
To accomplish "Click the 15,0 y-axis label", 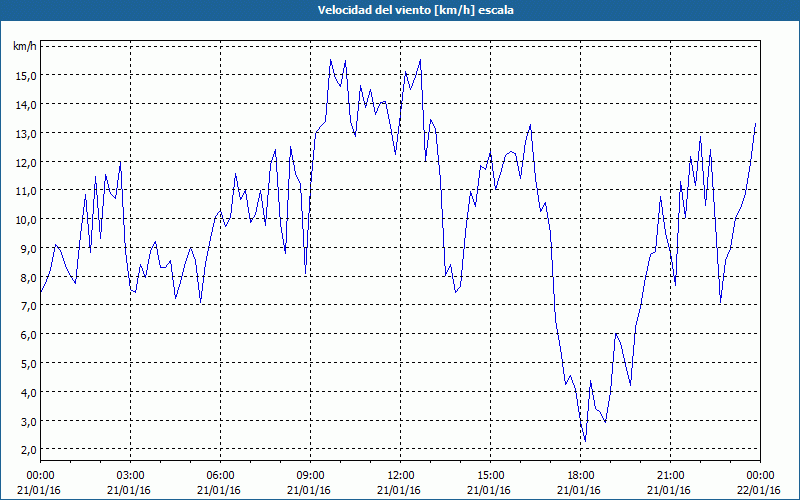I will click(x=26, y=76).
